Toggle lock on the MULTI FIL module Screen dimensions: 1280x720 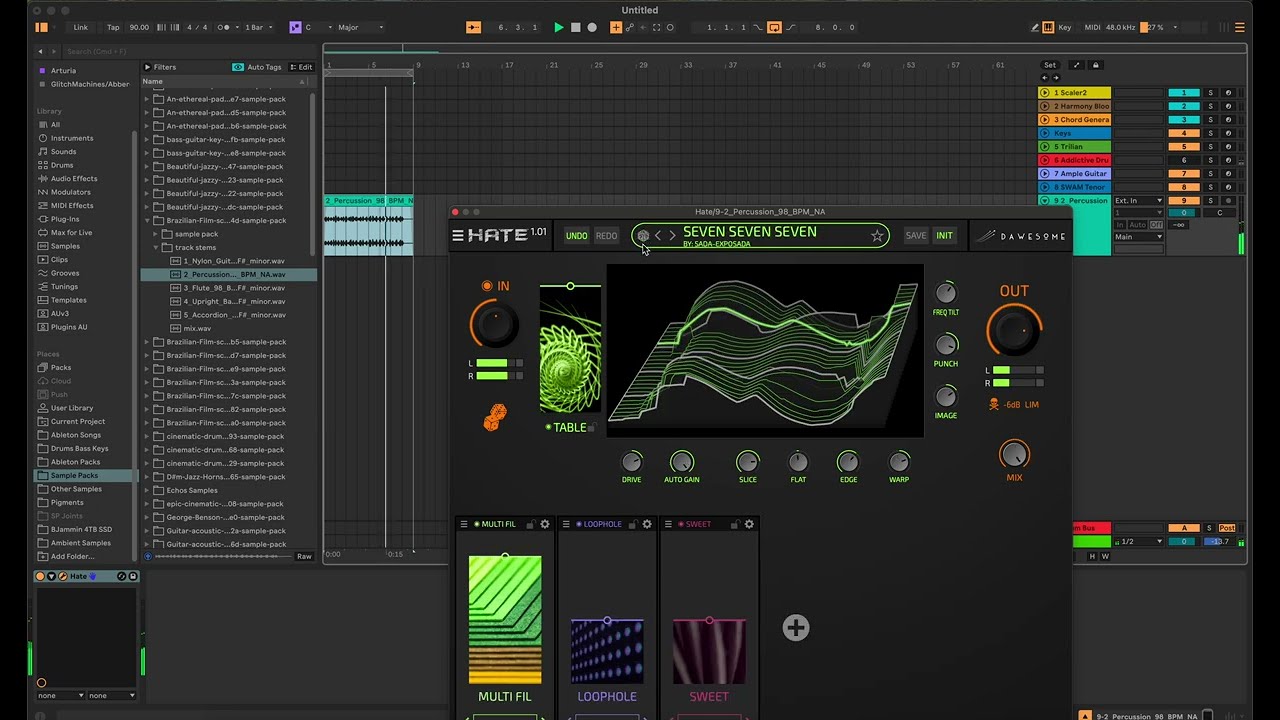(530, 524)
